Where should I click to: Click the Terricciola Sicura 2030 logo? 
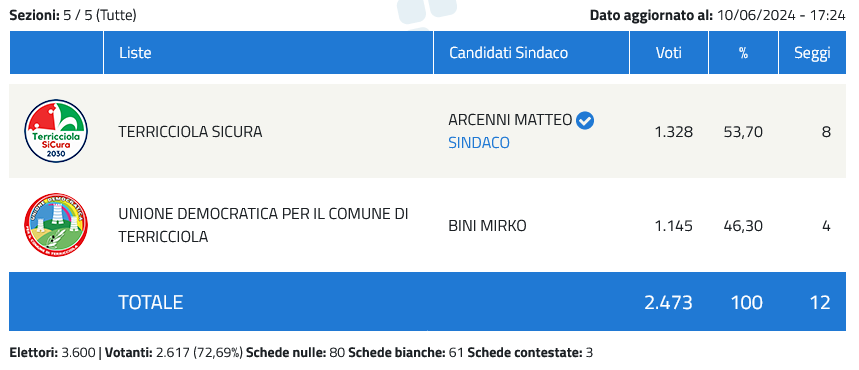pos(56,132)
